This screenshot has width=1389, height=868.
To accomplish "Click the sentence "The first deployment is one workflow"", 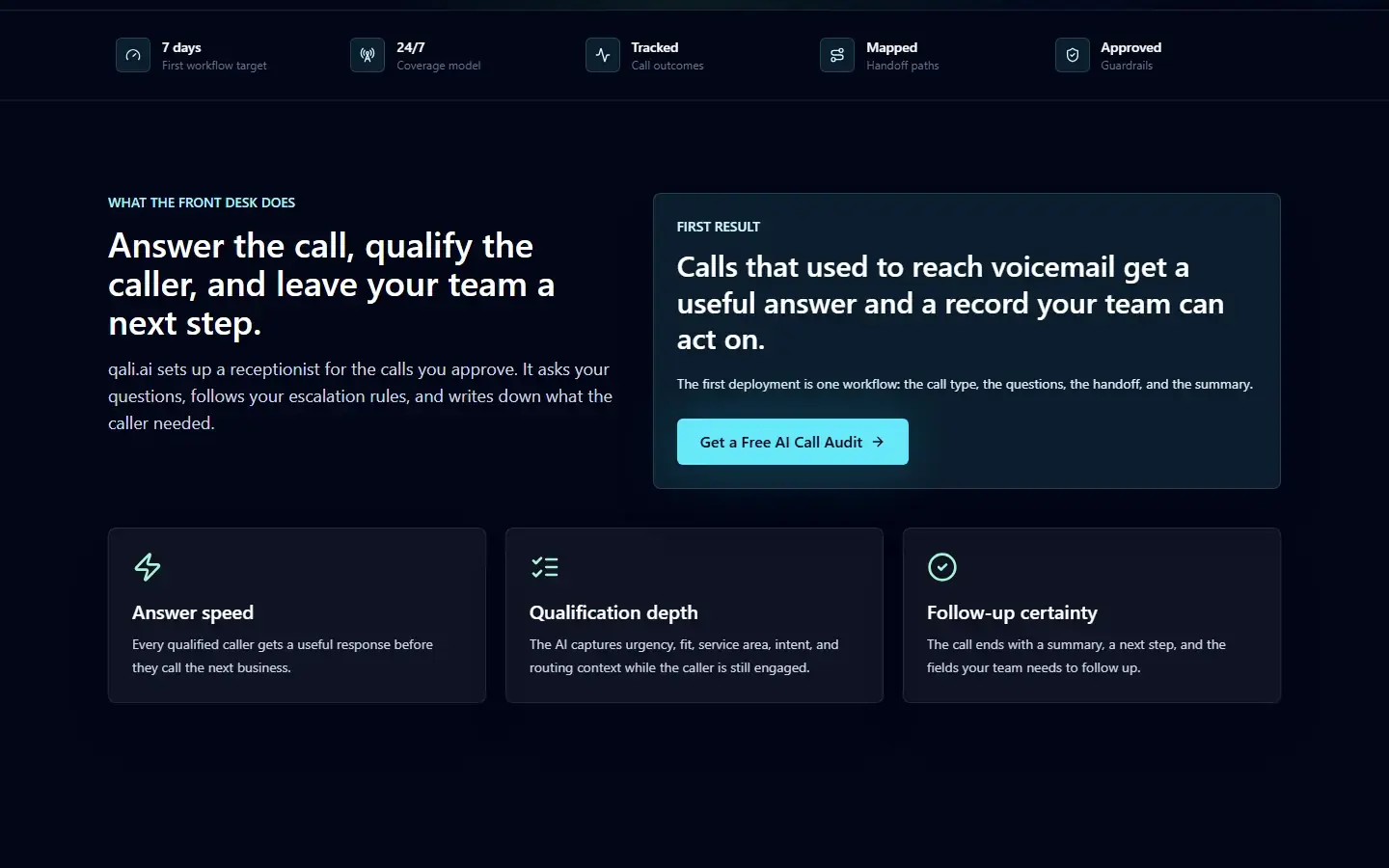I will coord(965,384).
